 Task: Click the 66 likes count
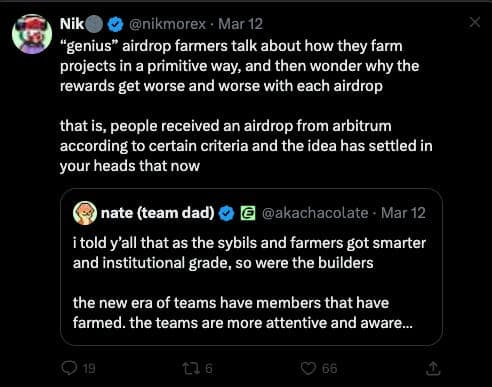point(330,369)
